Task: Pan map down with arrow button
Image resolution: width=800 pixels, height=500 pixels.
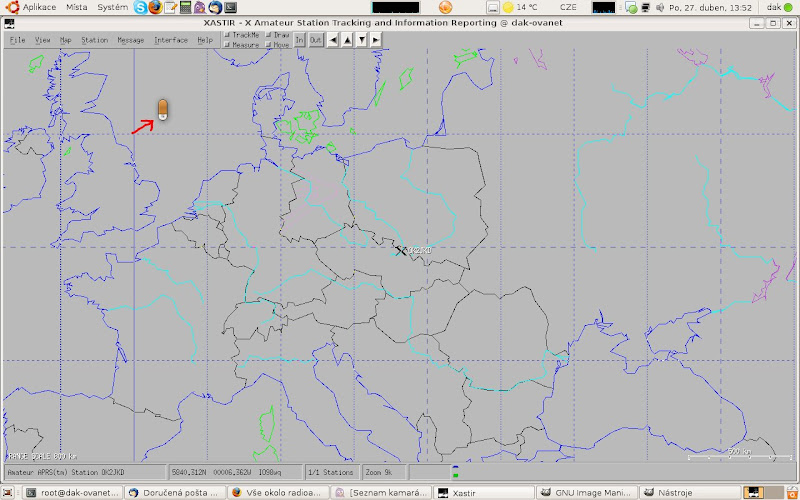Action: pyautogui.click(x=361, y=40)
